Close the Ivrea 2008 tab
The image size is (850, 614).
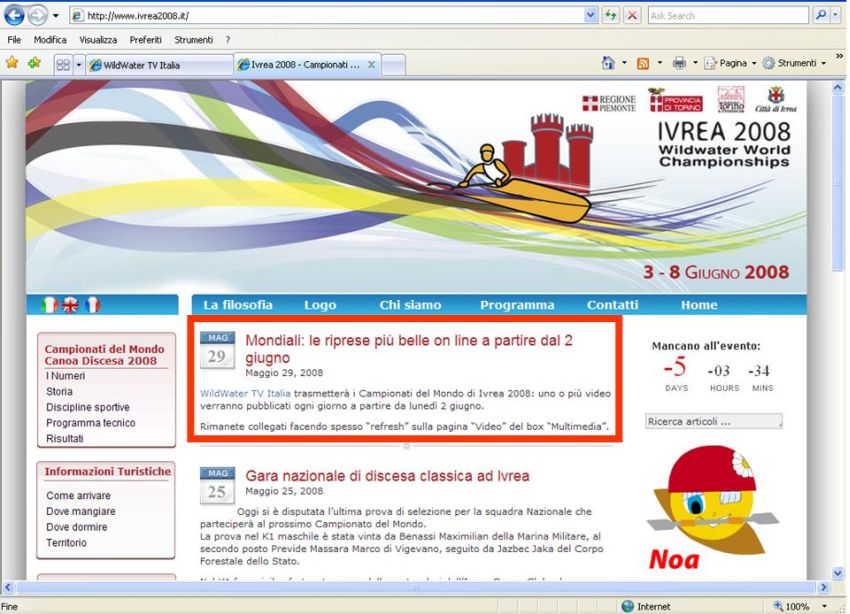pos(371,64)
